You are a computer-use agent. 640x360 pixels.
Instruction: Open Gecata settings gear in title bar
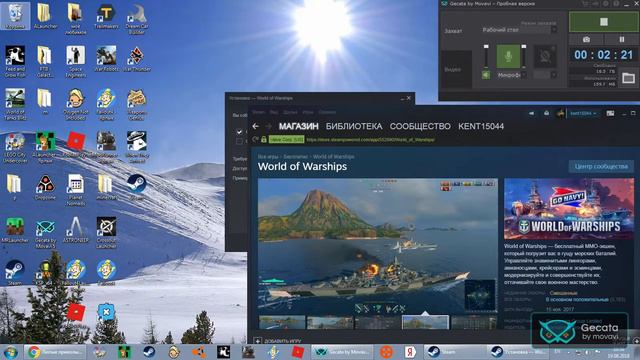606,4
